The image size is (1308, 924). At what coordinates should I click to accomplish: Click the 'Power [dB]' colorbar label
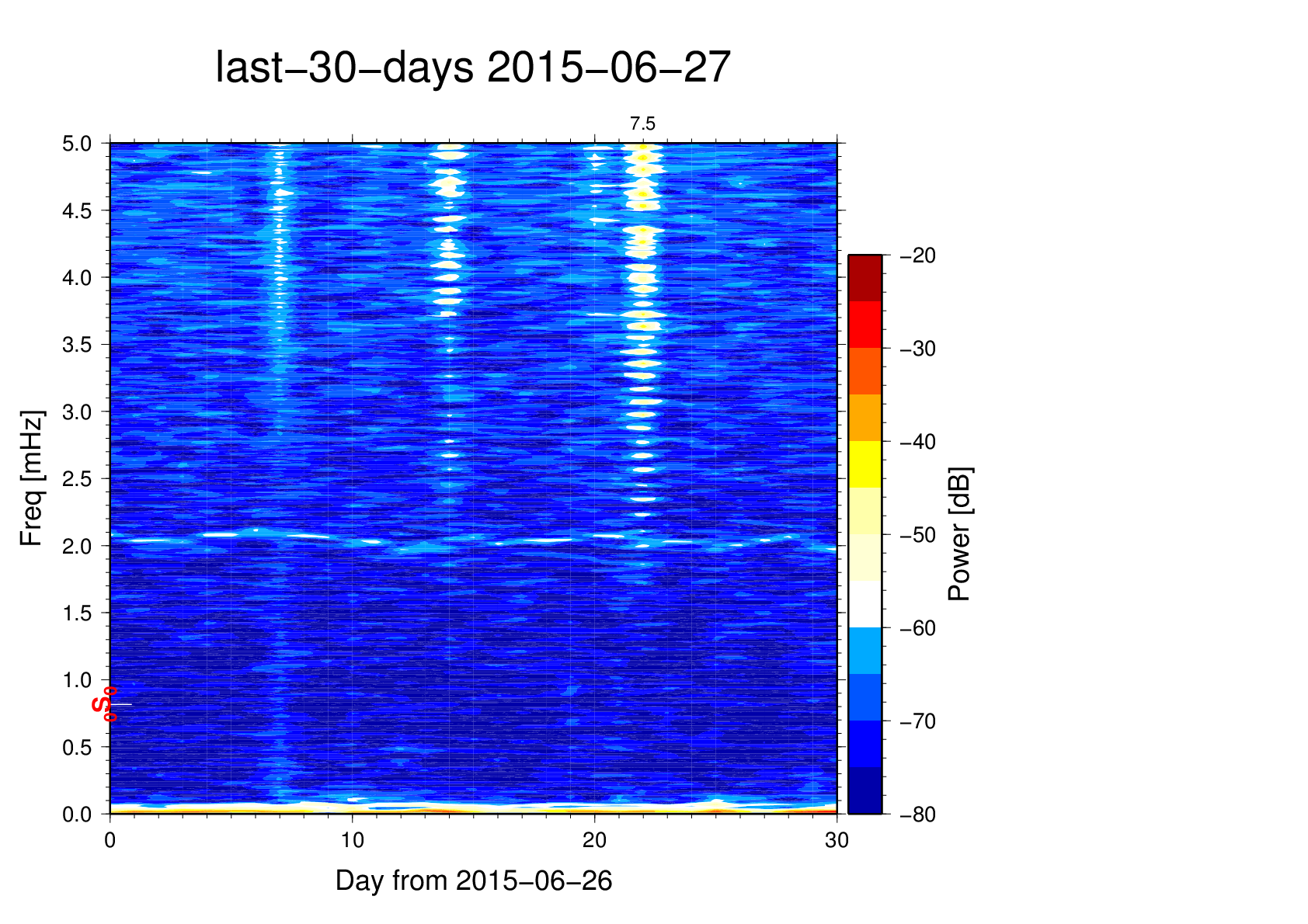tap(959, 534)
